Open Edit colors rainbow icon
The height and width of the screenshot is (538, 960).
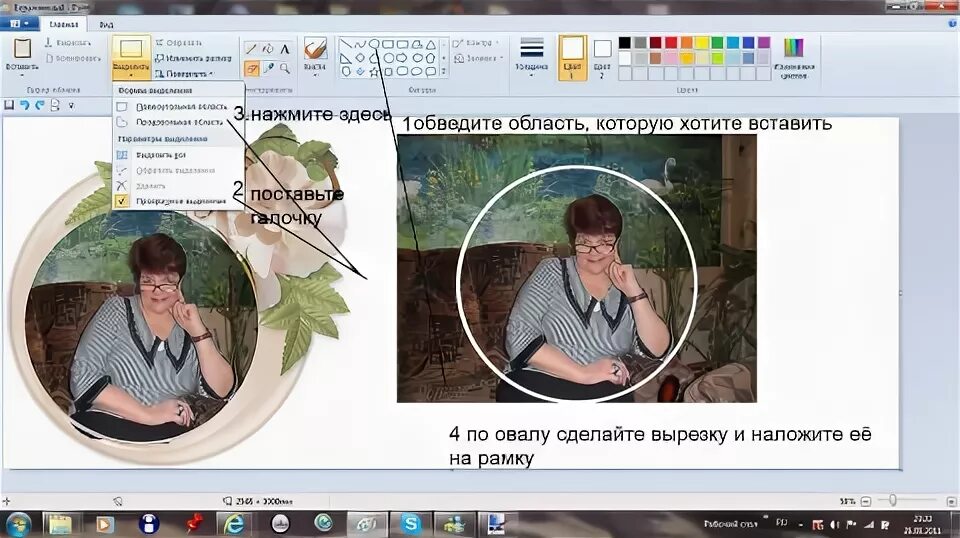tap(793, 48)
